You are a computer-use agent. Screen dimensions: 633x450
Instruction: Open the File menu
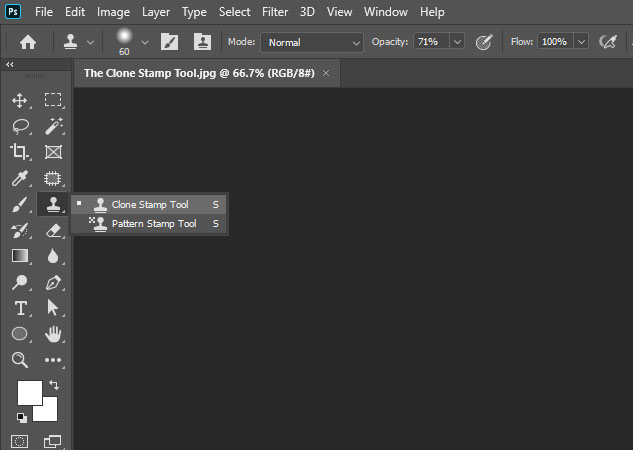[x=44, y=12]
